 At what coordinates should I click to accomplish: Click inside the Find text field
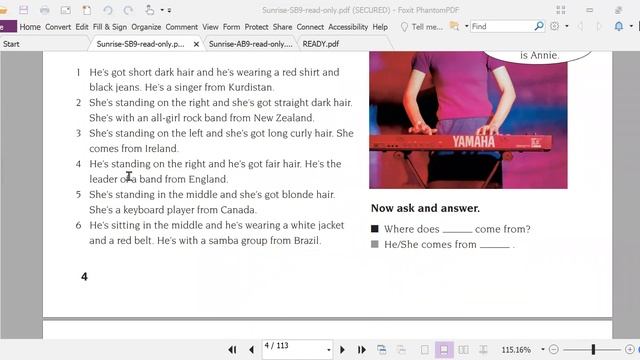[502, 27]
